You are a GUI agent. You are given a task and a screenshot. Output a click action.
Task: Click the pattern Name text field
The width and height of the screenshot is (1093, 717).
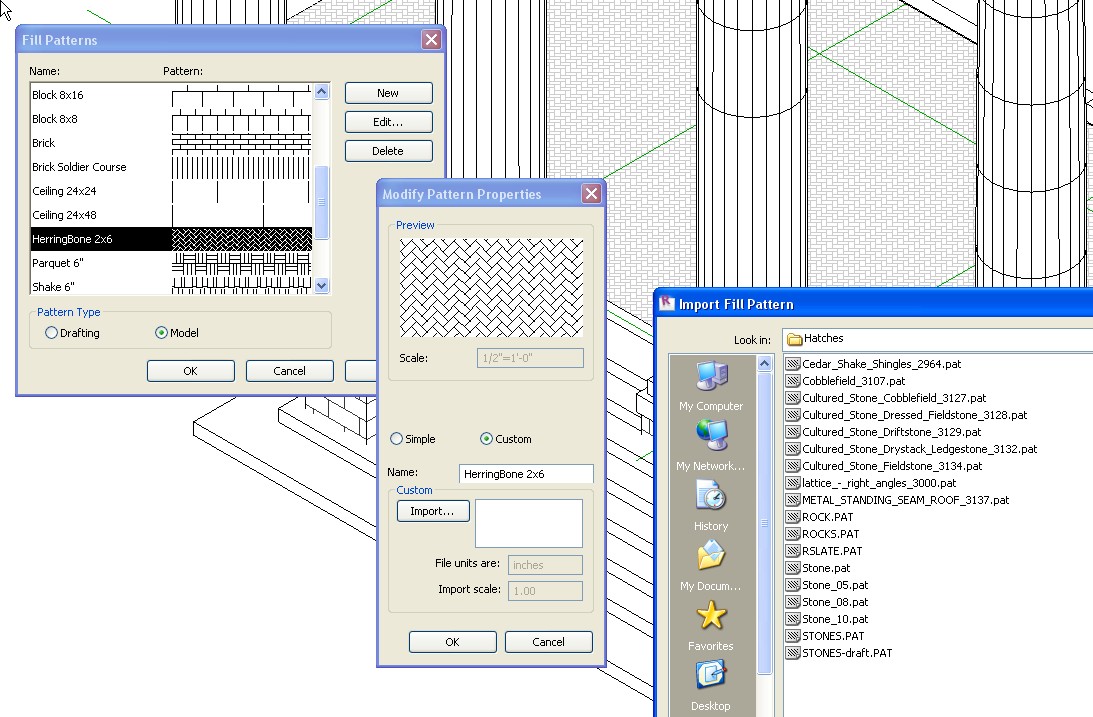pos(526,473)
